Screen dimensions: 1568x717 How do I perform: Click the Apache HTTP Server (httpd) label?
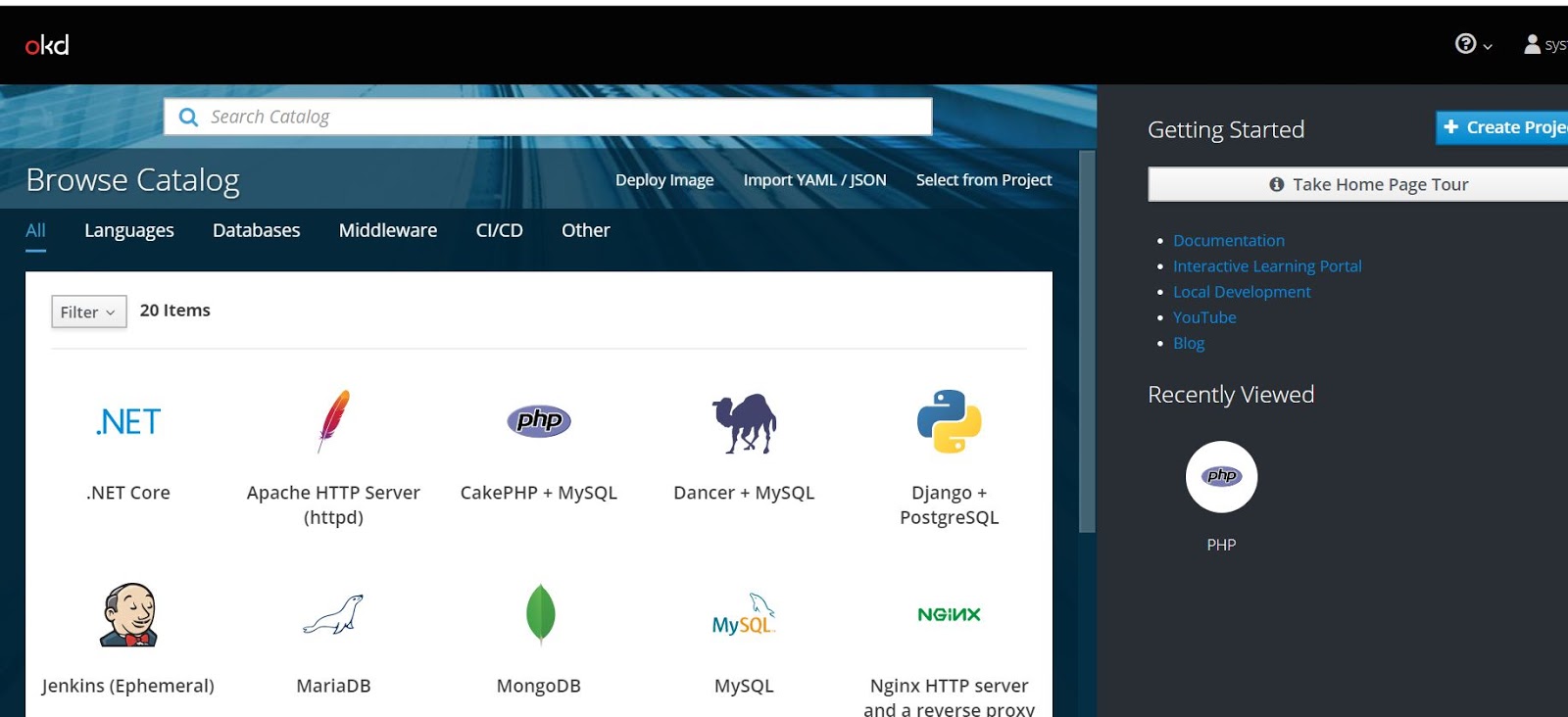tap(333, 504)
